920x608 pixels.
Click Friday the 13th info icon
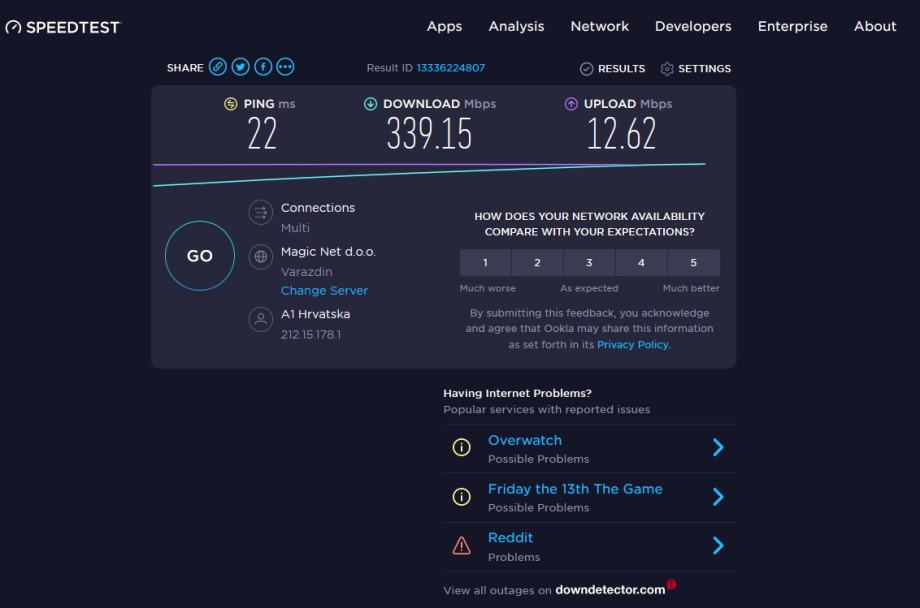tap(462, 496)
